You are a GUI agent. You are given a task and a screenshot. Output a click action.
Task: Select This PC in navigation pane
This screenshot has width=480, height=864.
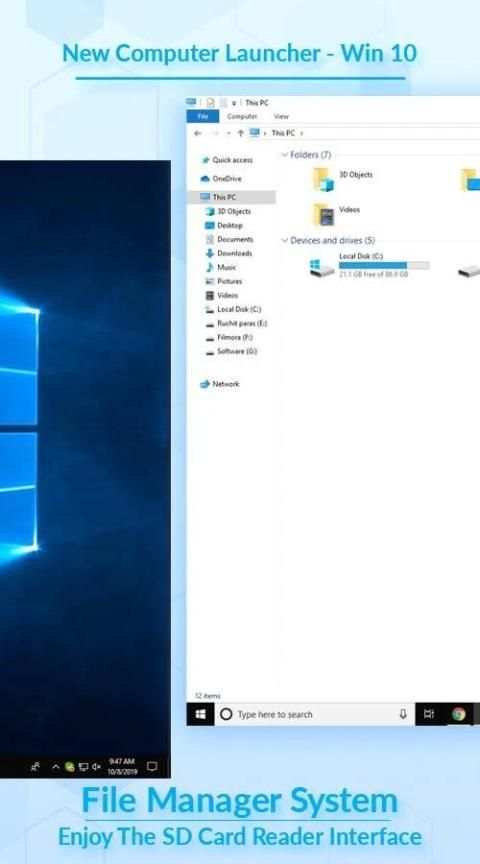(231, 197)
